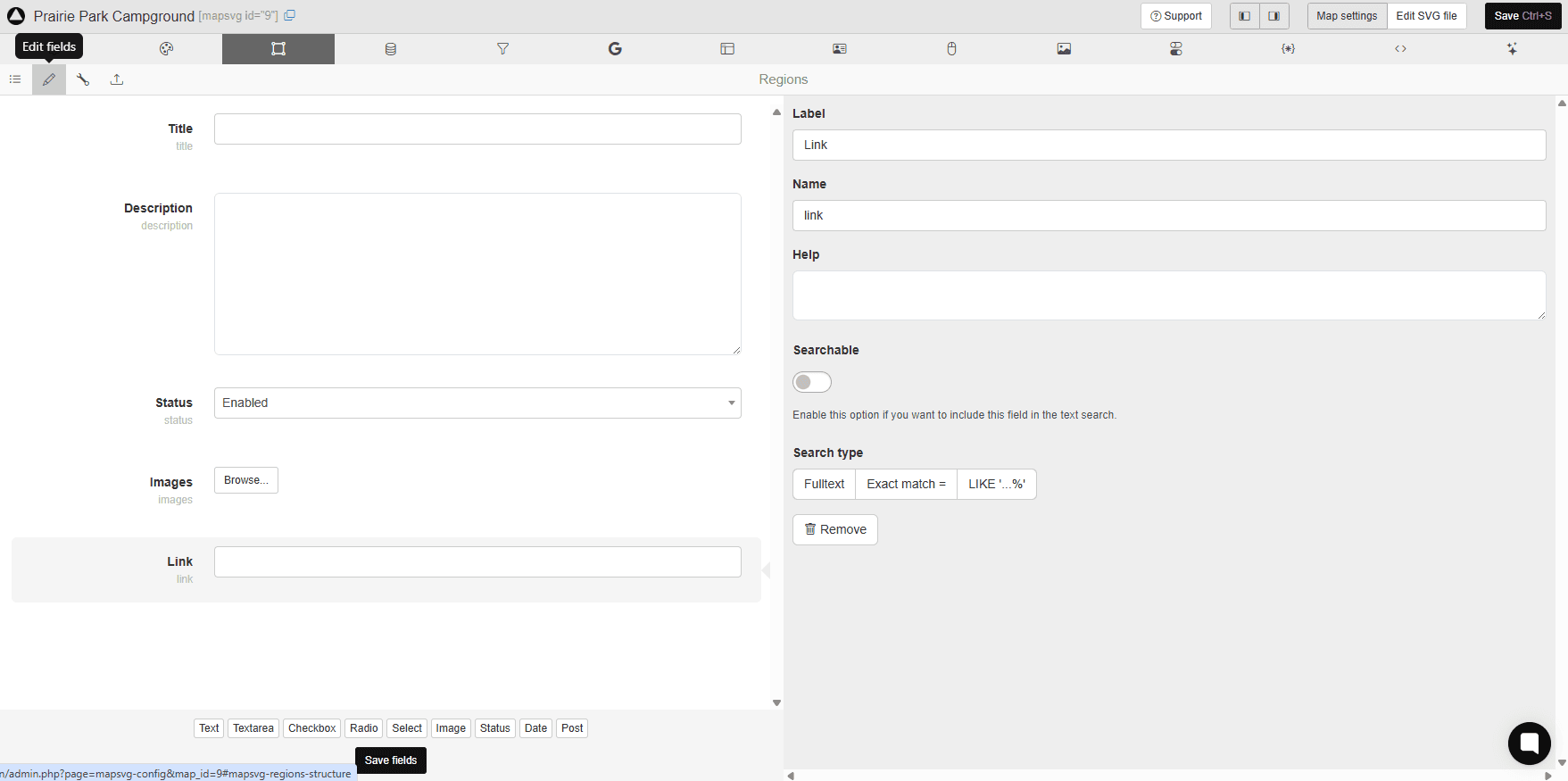
Task: Open the mouse Actions tab icon
Action: [x=951, y=49]
